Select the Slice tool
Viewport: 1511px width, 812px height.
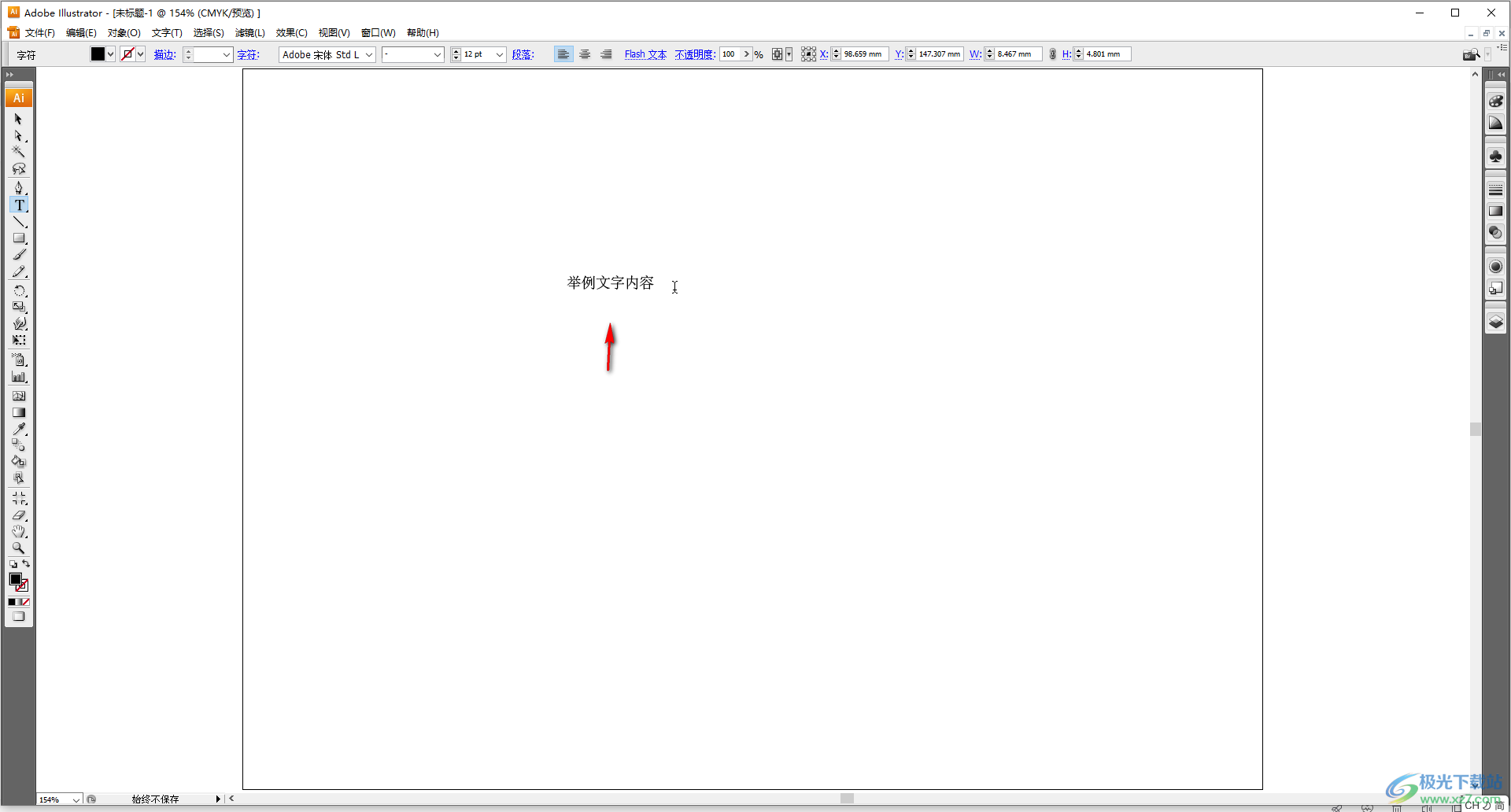[x=19, y=499]
